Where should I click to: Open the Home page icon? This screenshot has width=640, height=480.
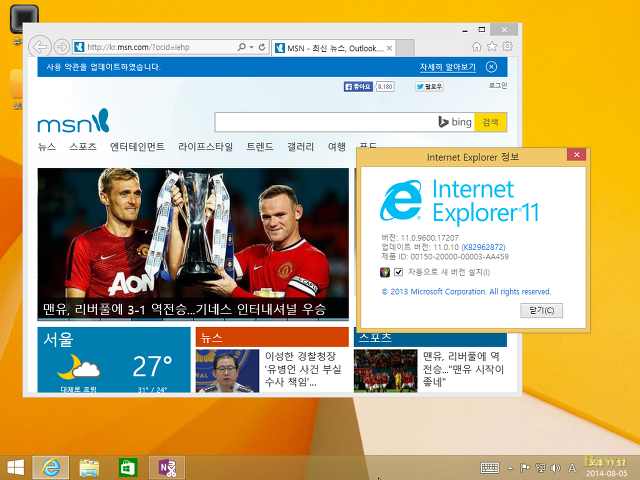click(x=477, y=47)
